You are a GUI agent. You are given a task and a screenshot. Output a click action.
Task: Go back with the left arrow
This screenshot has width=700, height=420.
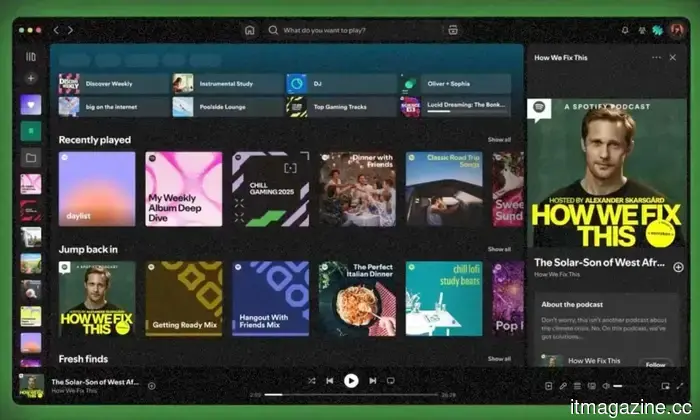coord(56,30)
